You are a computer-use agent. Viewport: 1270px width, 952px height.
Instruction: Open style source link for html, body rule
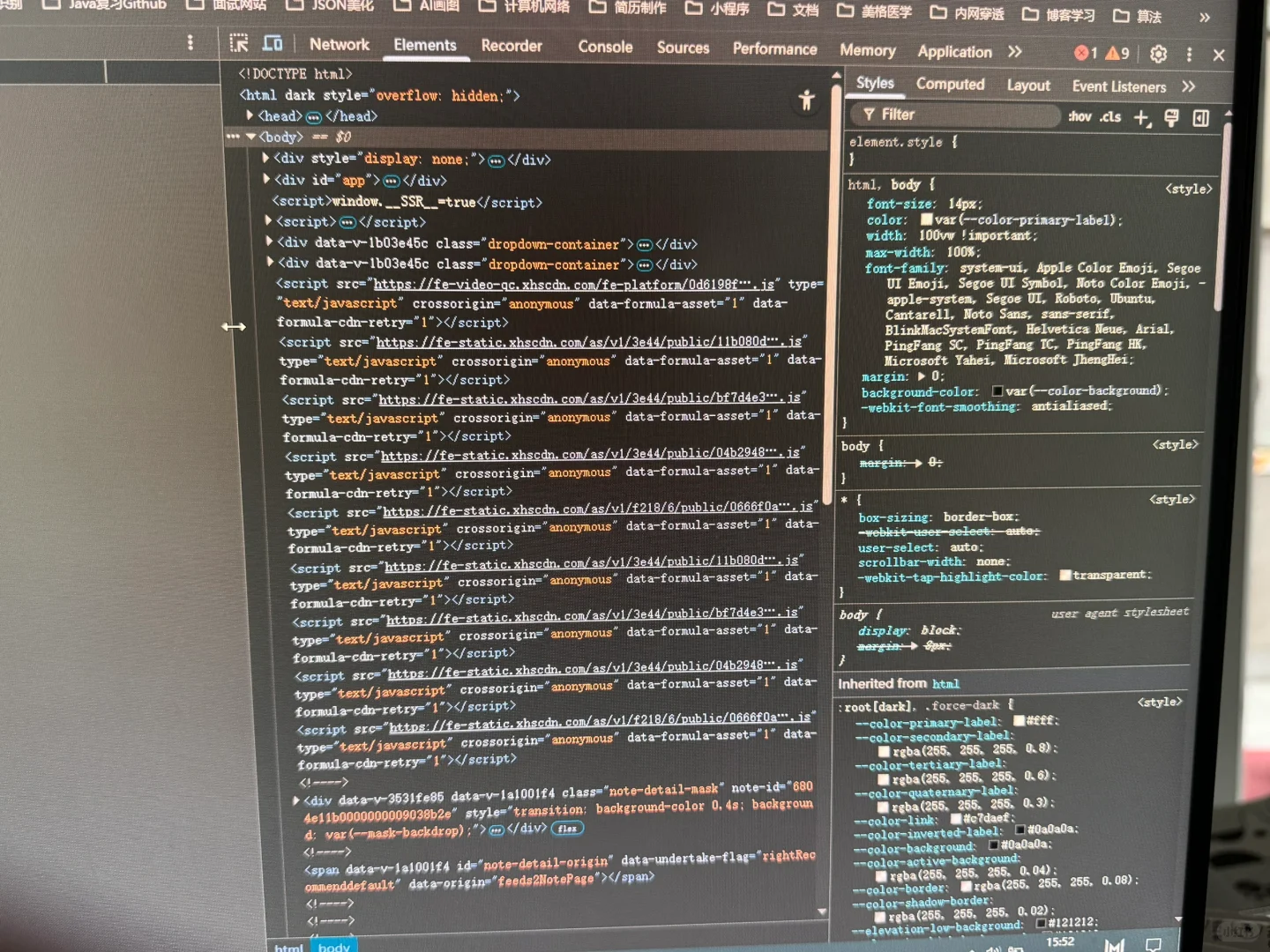[1188, 189]
